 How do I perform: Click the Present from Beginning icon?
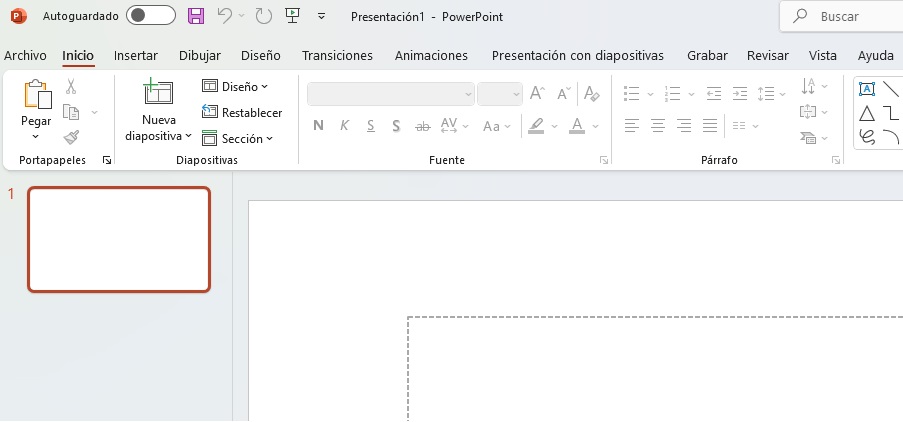(x=292, y=16)
